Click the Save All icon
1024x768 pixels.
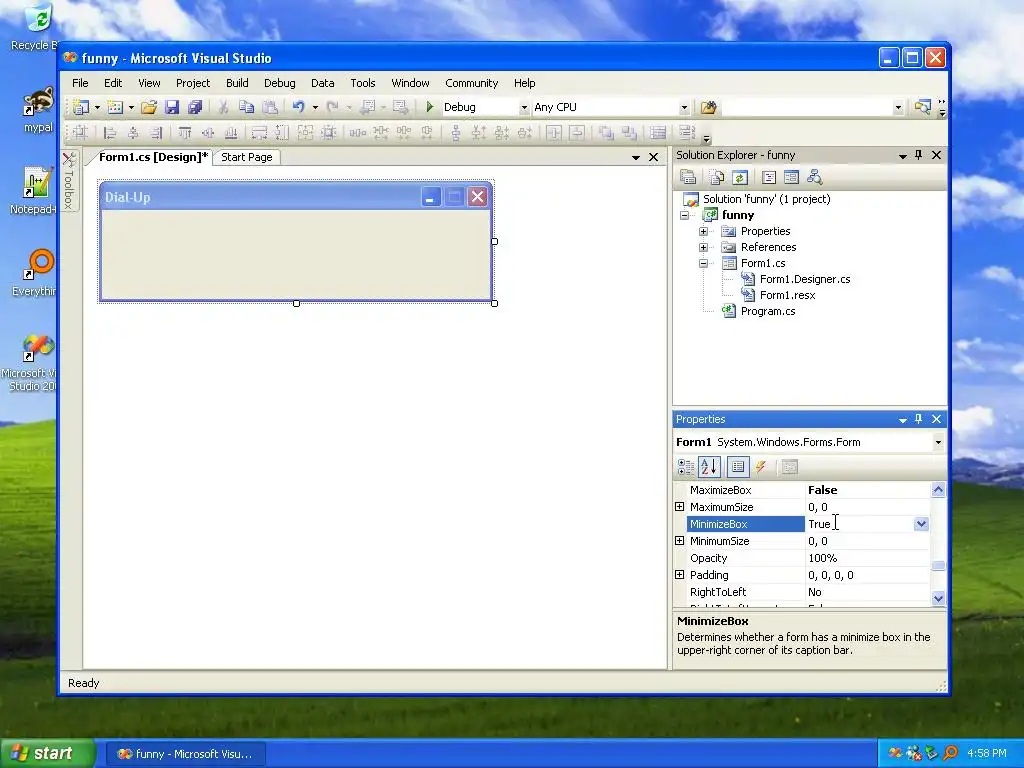click(195, 107)
